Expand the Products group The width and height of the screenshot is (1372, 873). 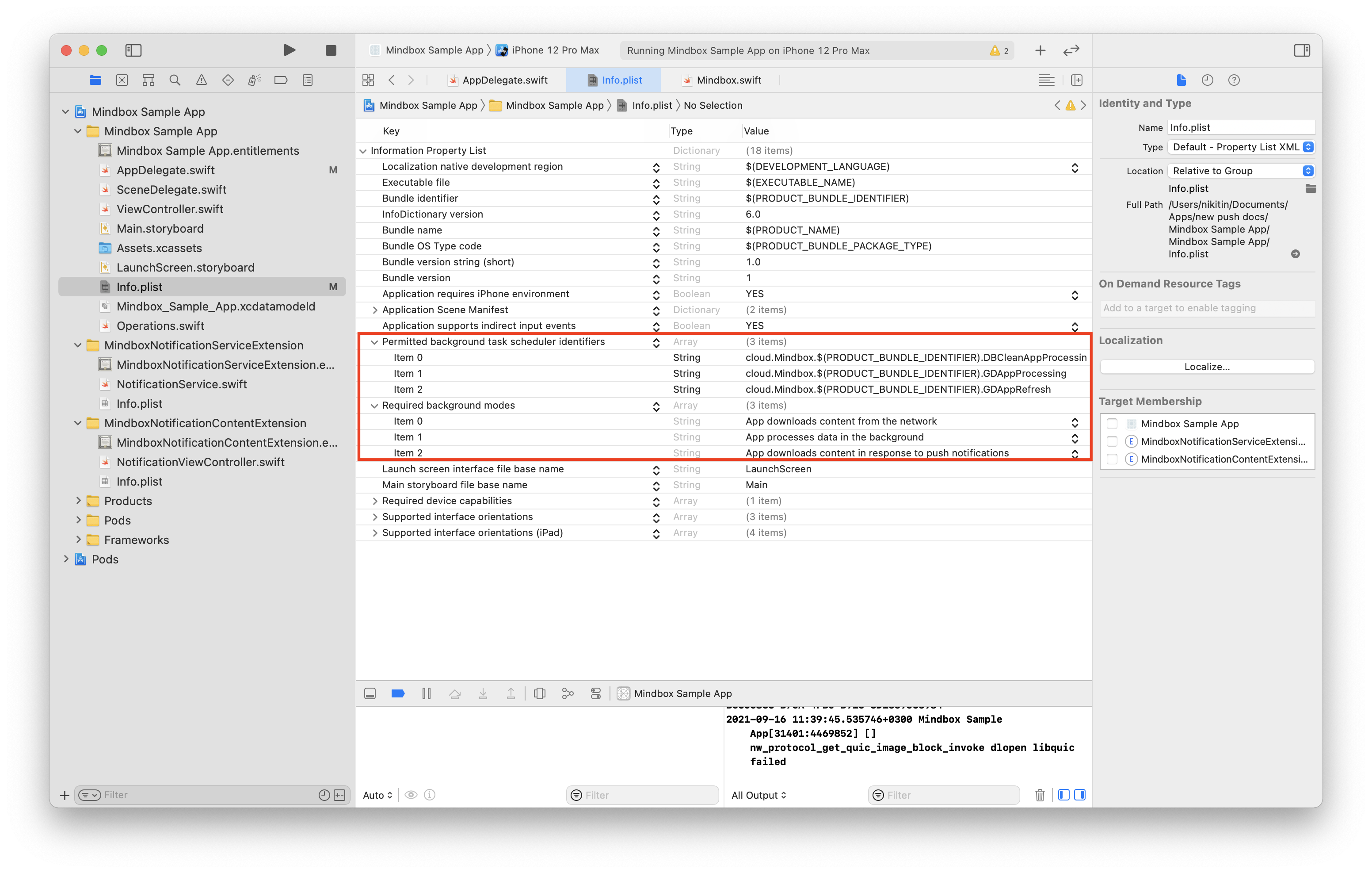coord(78,501)
